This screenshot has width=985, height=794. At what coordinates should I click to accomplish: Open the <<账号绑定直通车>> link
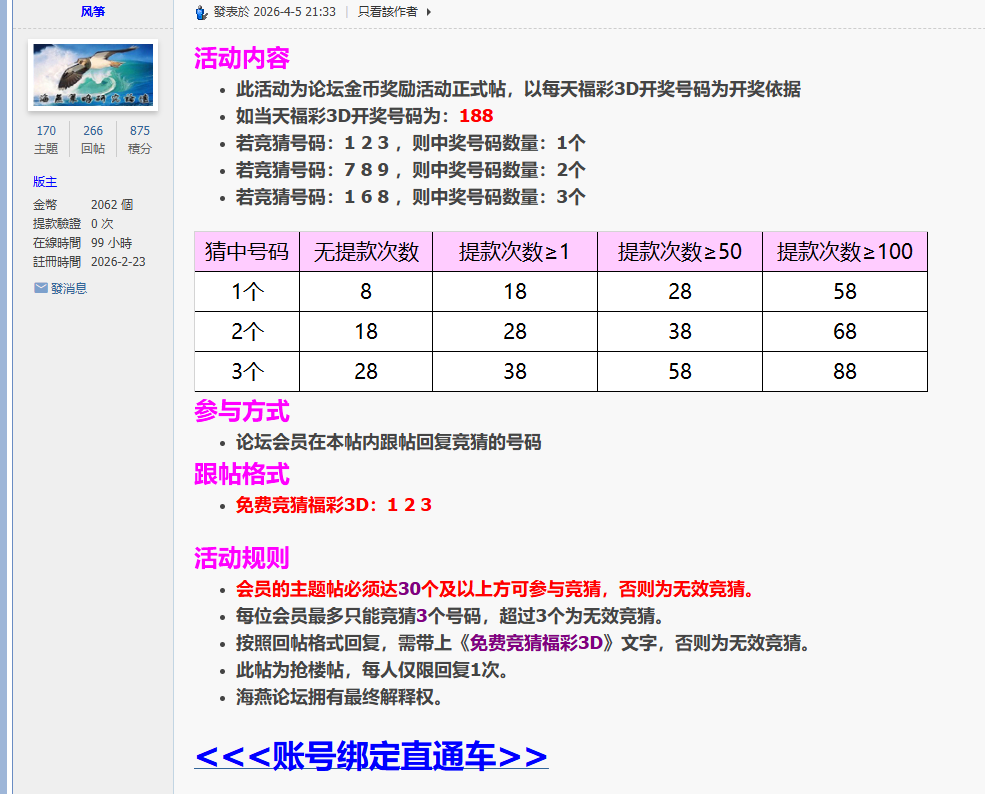click(371, 758)
